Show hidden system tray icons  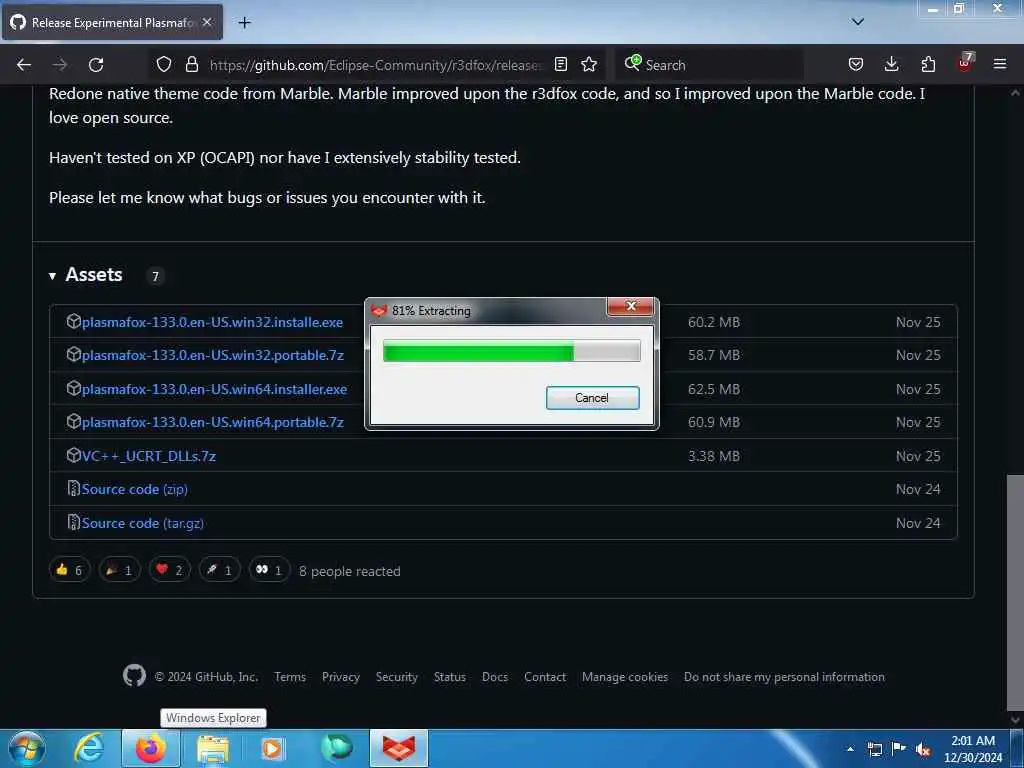pos(850,749)
